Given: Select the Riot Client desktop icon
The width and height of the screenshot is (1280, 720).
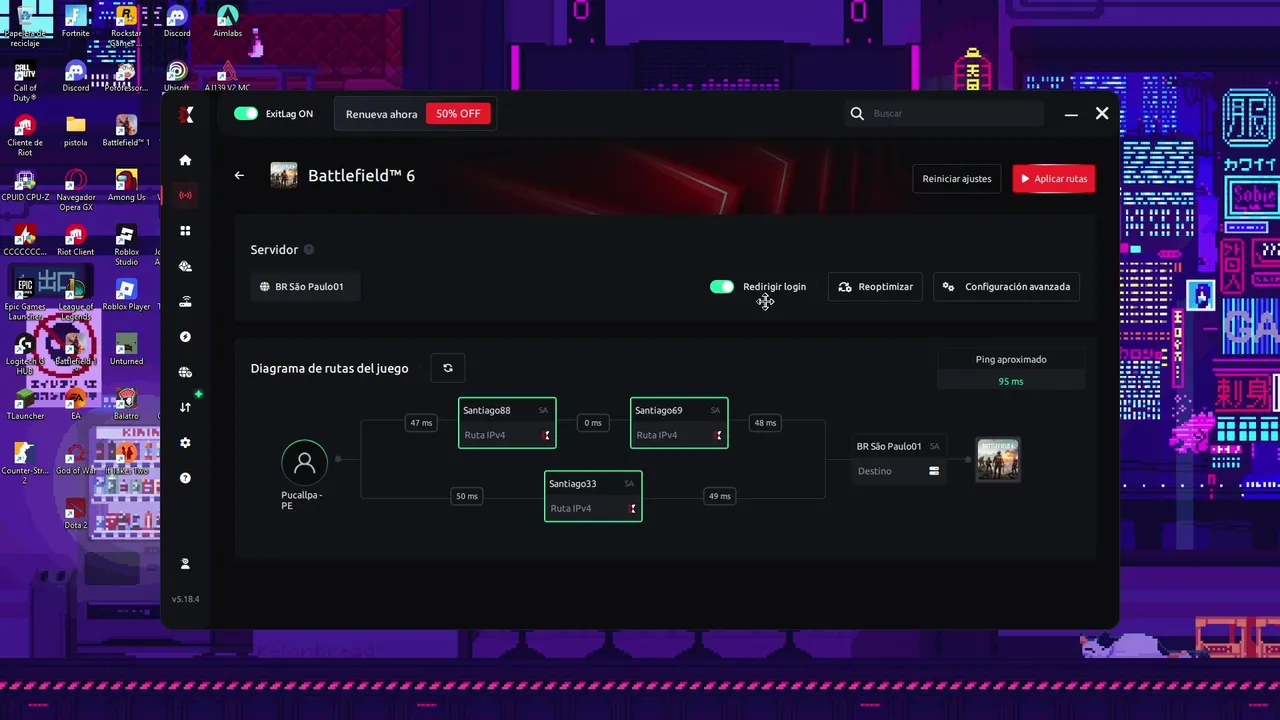Looking at the screenshot, I should coord(75,240).
